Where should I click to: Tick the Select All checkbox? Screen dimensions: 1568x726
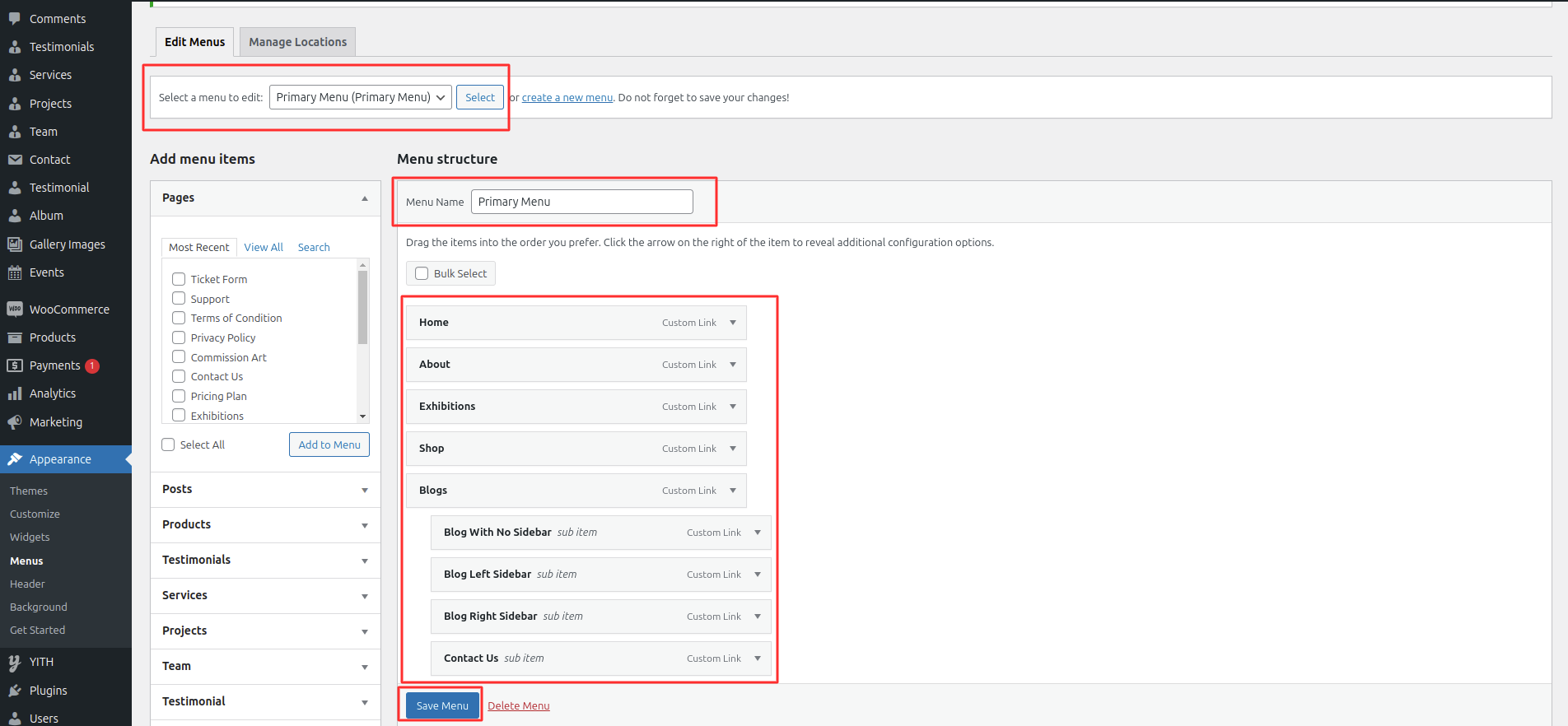(x=169, y=444)
